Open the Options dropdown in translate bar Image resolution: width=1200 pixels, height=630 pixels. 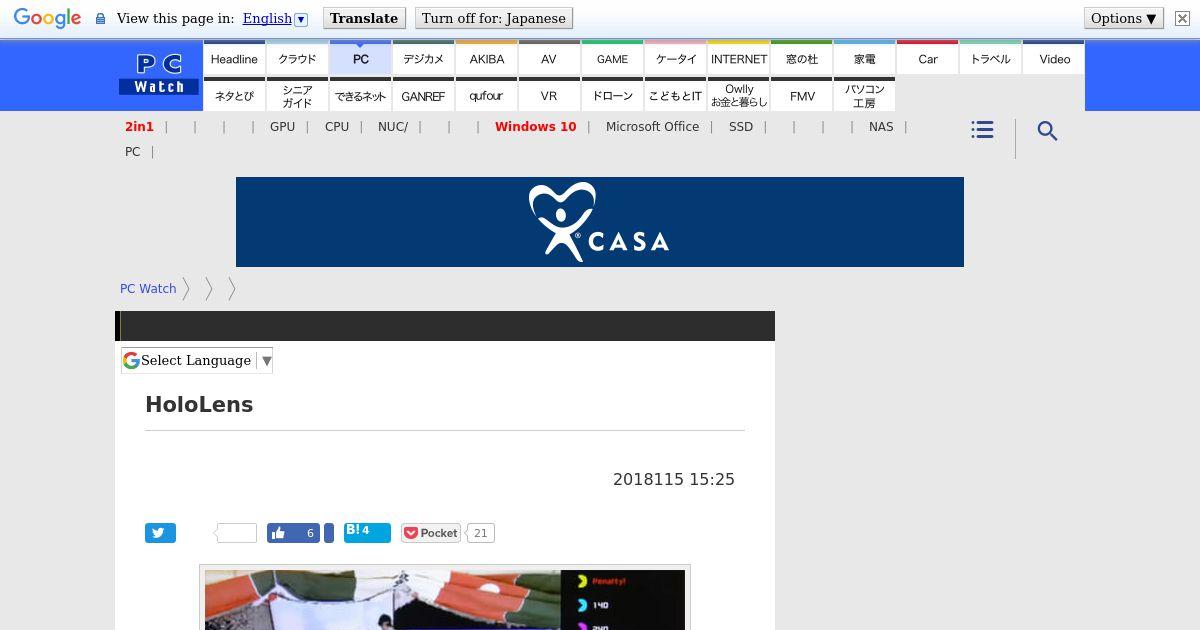tap(1124, 18)
